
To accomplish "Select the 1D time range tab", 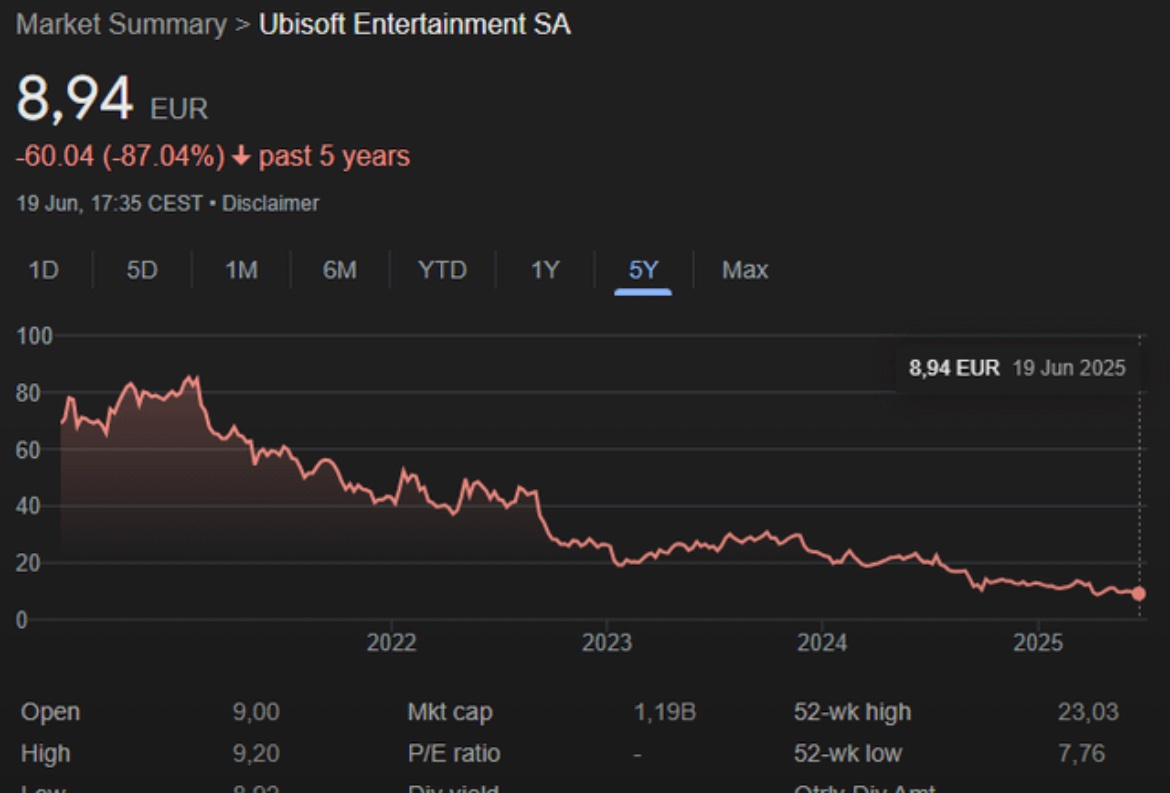I will [43, 269].
